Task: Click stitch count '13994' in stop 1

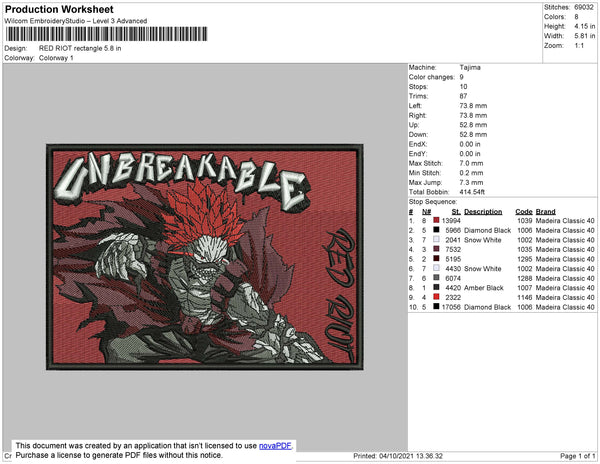Action: pyautogui.click(x=451, y=221)
